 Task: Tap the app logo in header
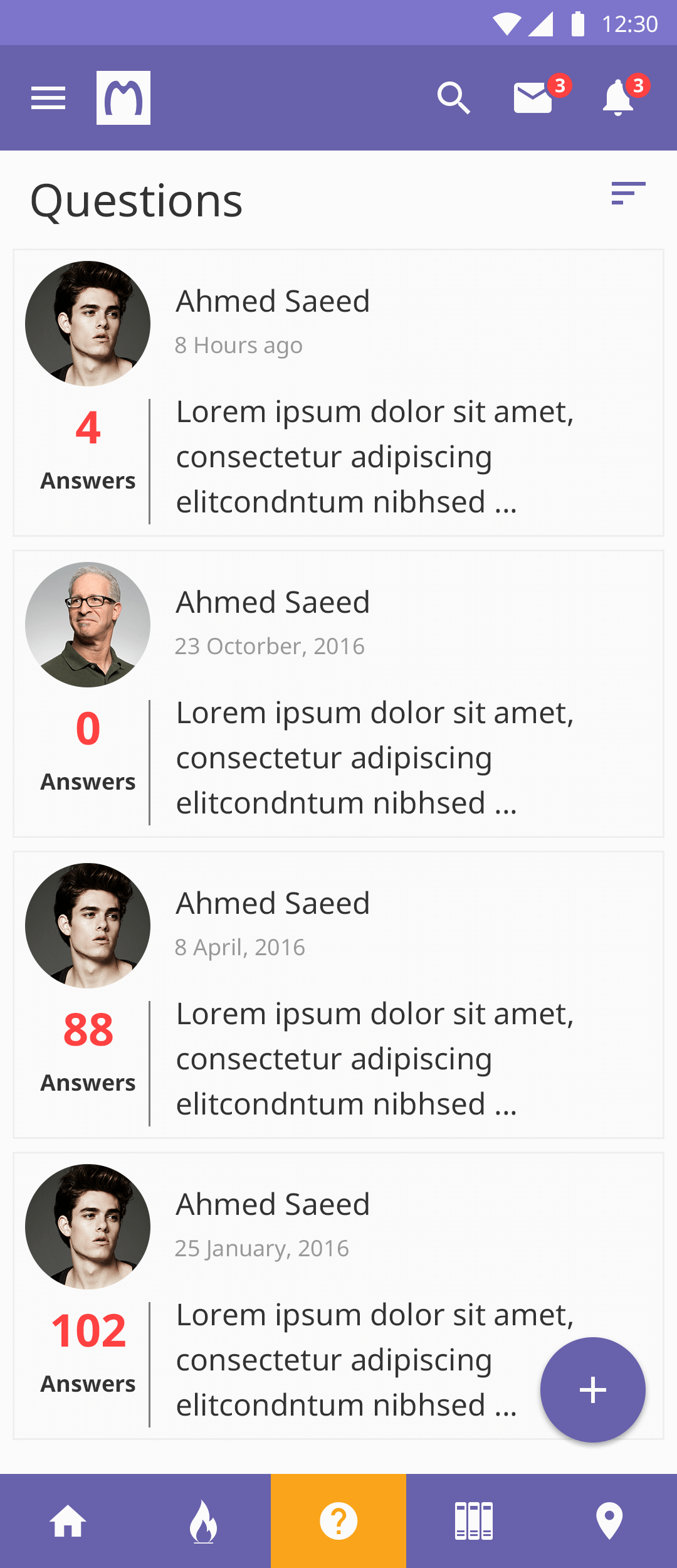point(123,98)
